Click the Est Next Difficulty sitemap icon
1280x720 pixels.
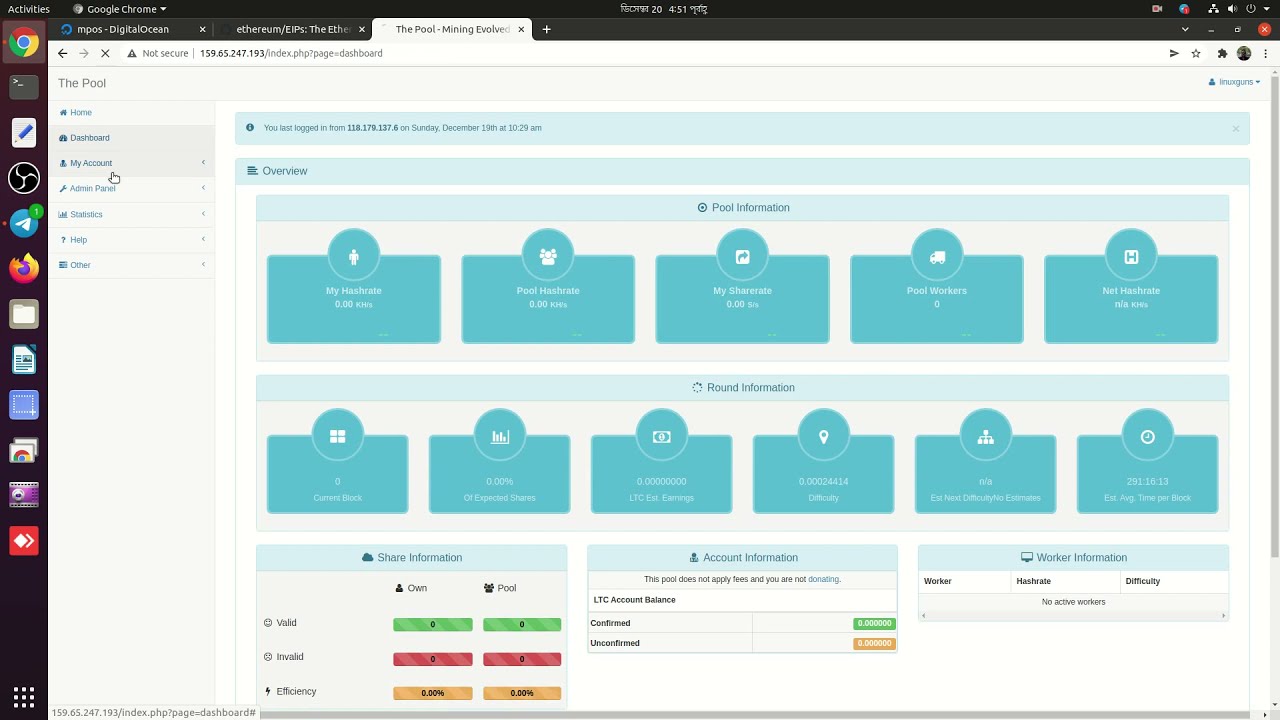coord(986,437)
